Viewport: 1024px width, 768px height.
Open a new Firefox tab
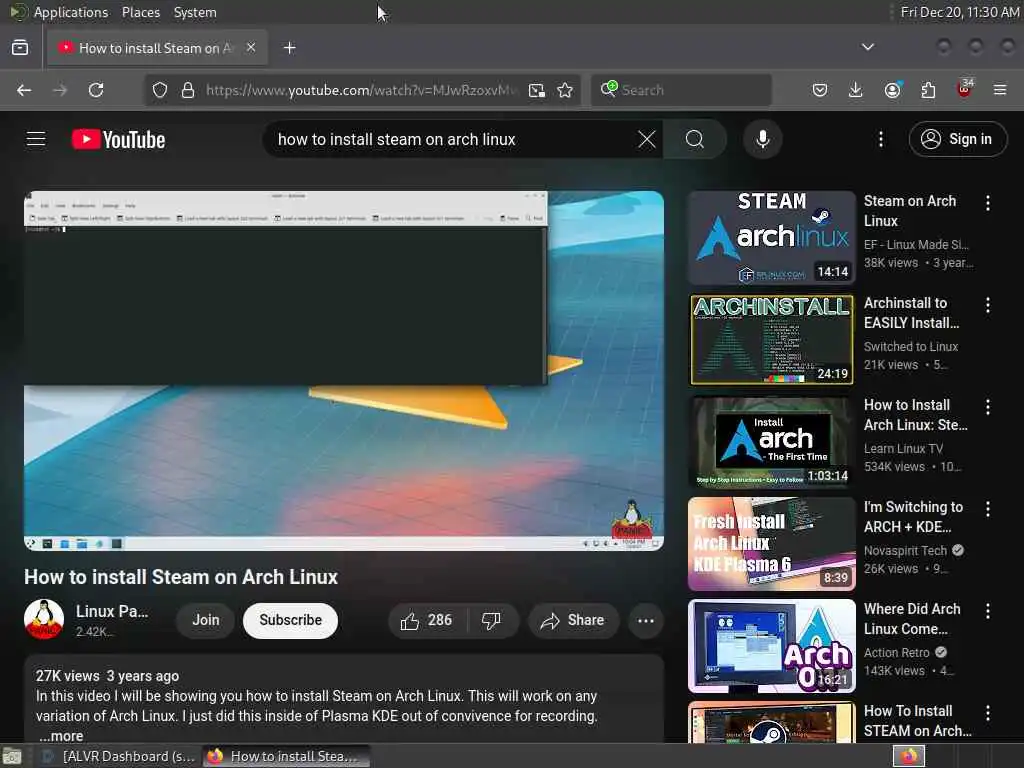click(x=290, y=48)
